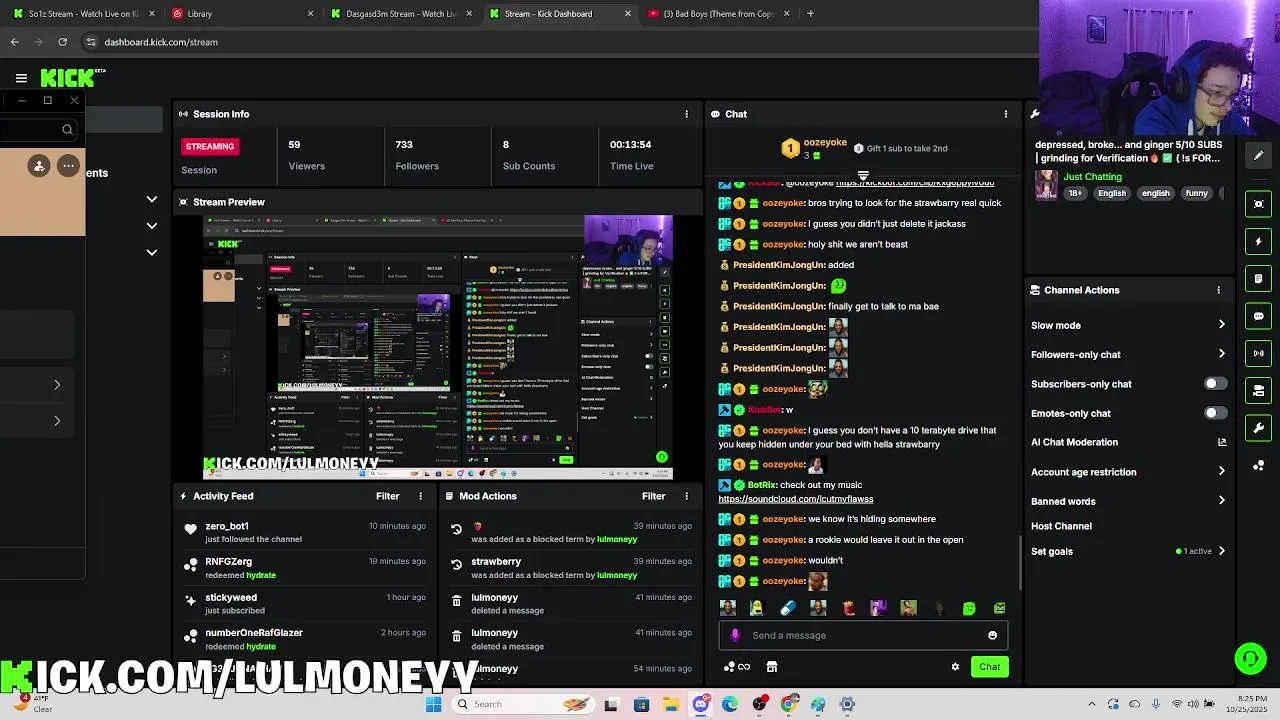The image size is (1280, 720).
Task: Click Host Channel action
Action: coord(1061,526)
